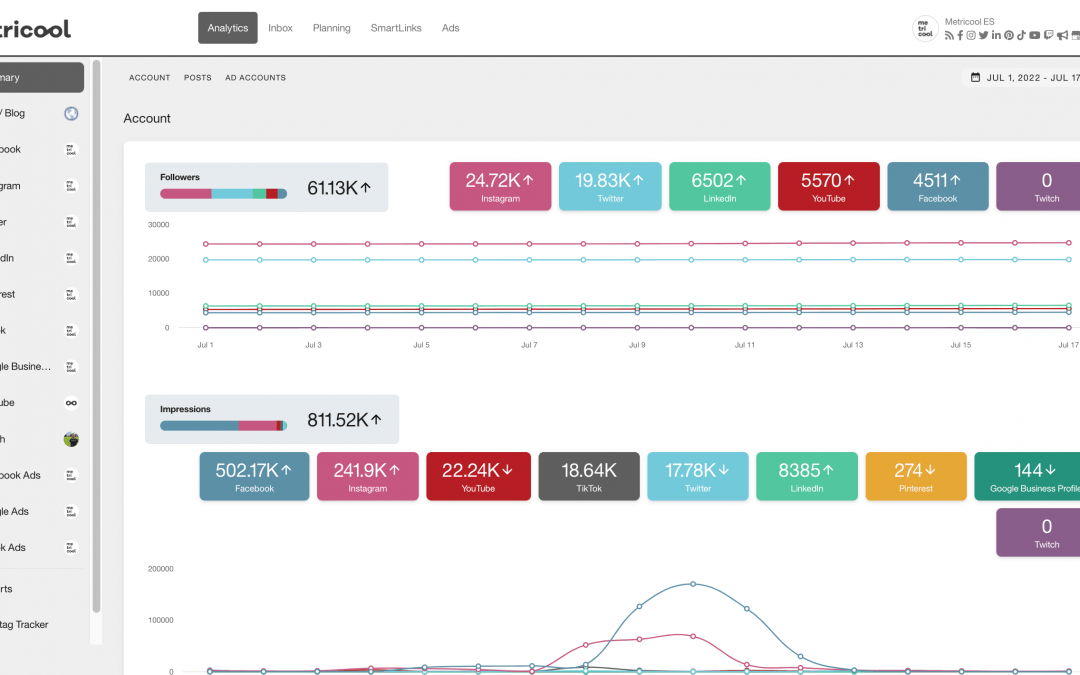Click the Facebook icon under Metricool ES
Viewport: 1080px width, 675px height.
pyautogui.click(x=960, y=35)
